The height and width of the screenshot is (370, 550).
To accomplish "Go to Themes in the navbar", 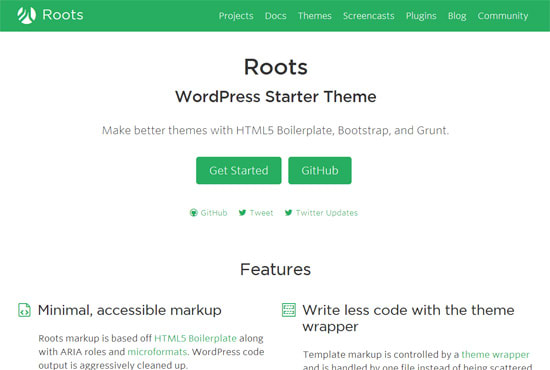I will (x=315, y=16).
